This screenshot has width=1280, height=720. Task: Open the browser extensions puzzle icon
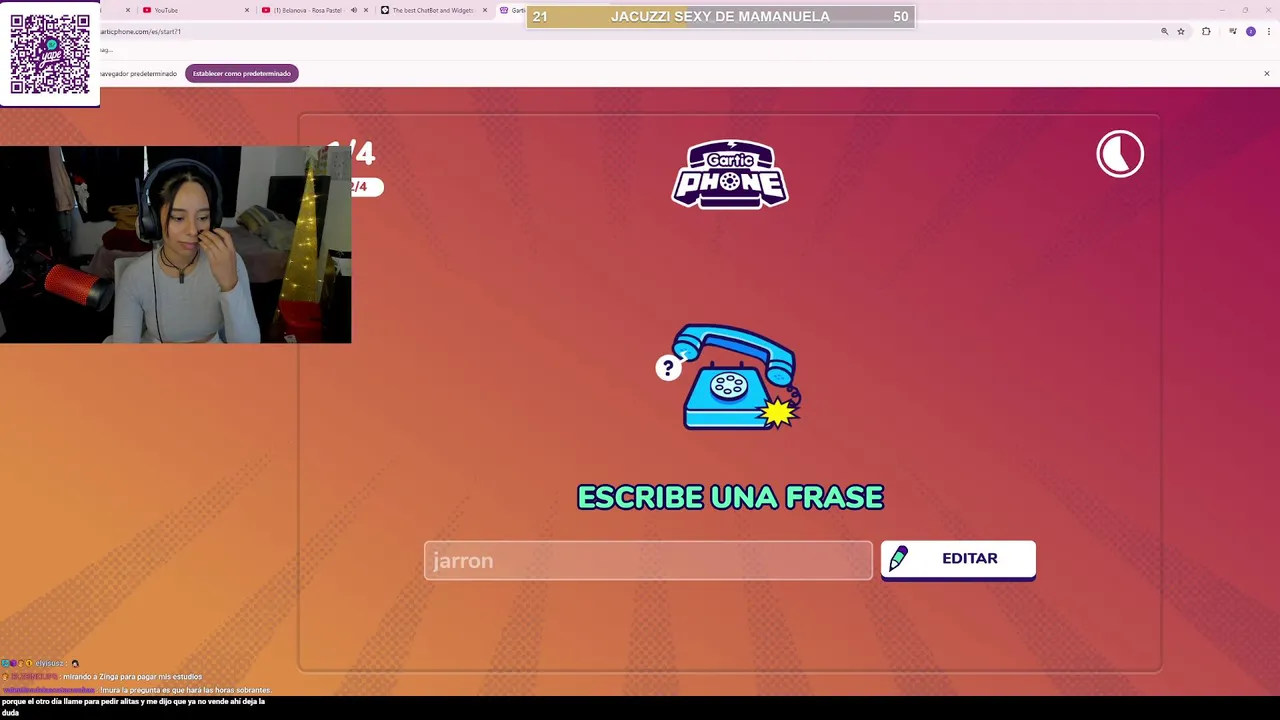1206,32
